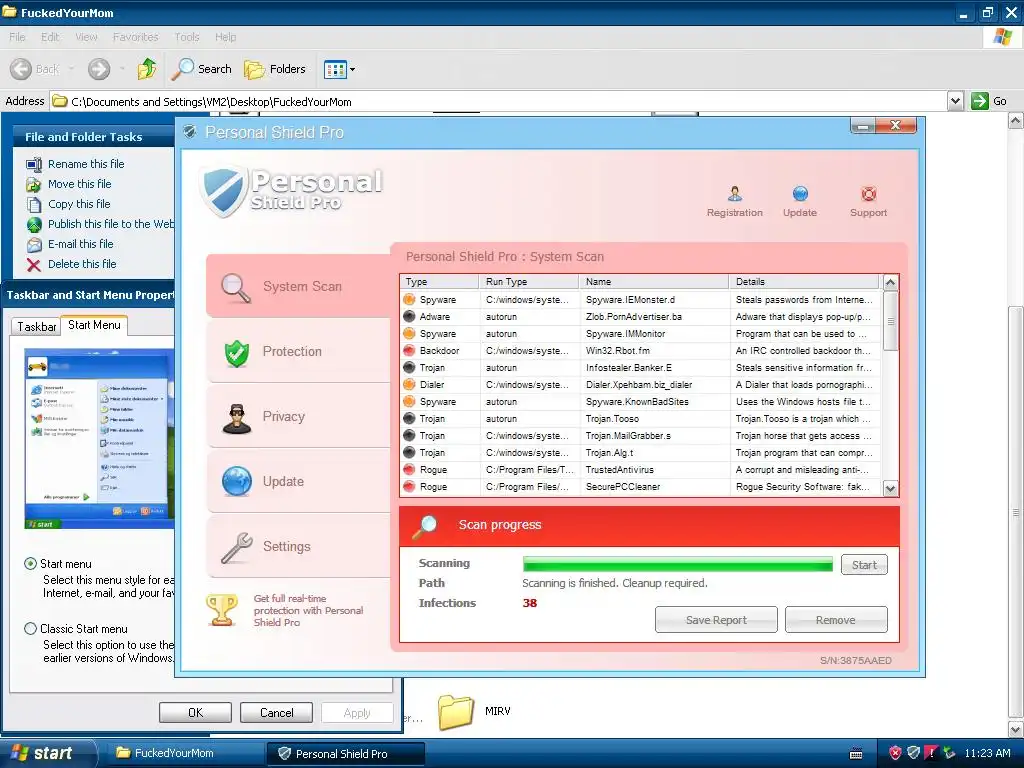
Task: Open Settings wrench section
Action: coord(236,547)
